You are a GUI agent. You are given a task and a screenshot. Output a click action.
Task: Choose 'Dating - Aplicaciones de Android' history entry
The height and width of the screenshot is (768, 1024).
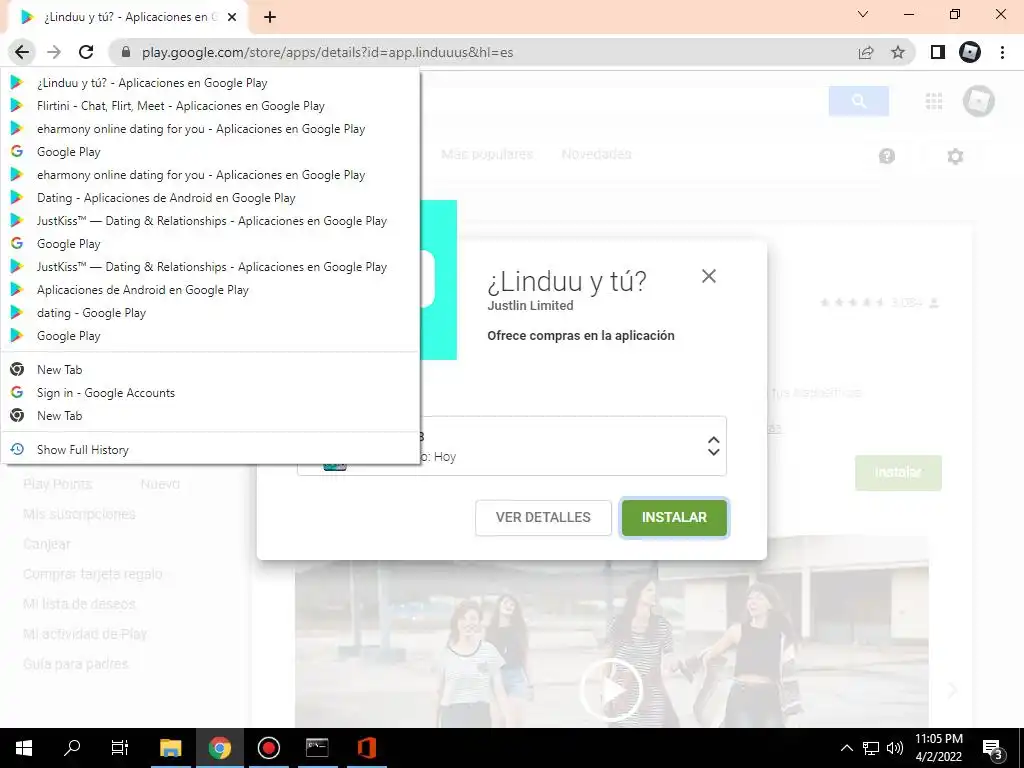click(x=210, y=198)
